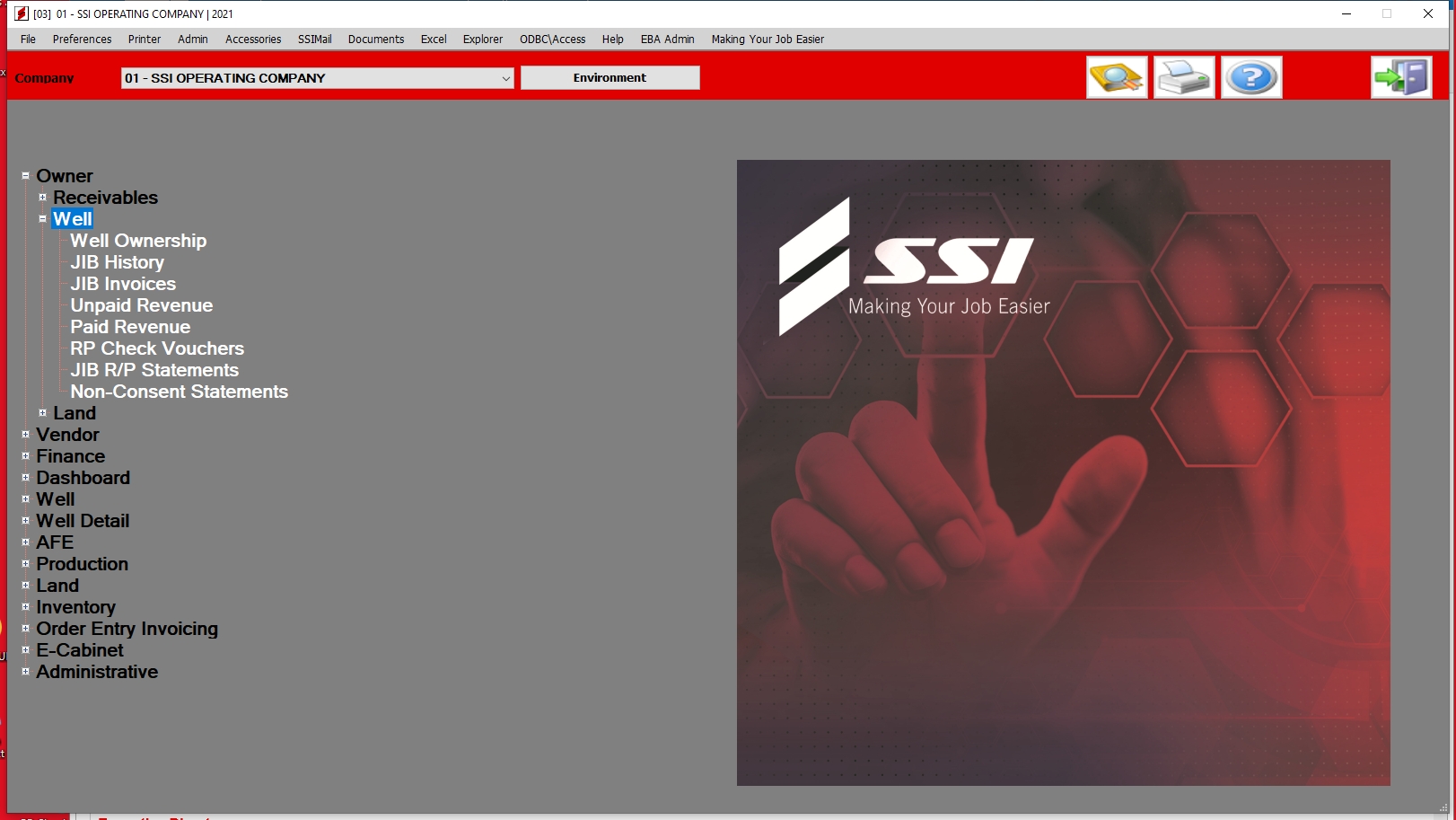Collapse the highlighted Well node under Owner

point(42,219)
